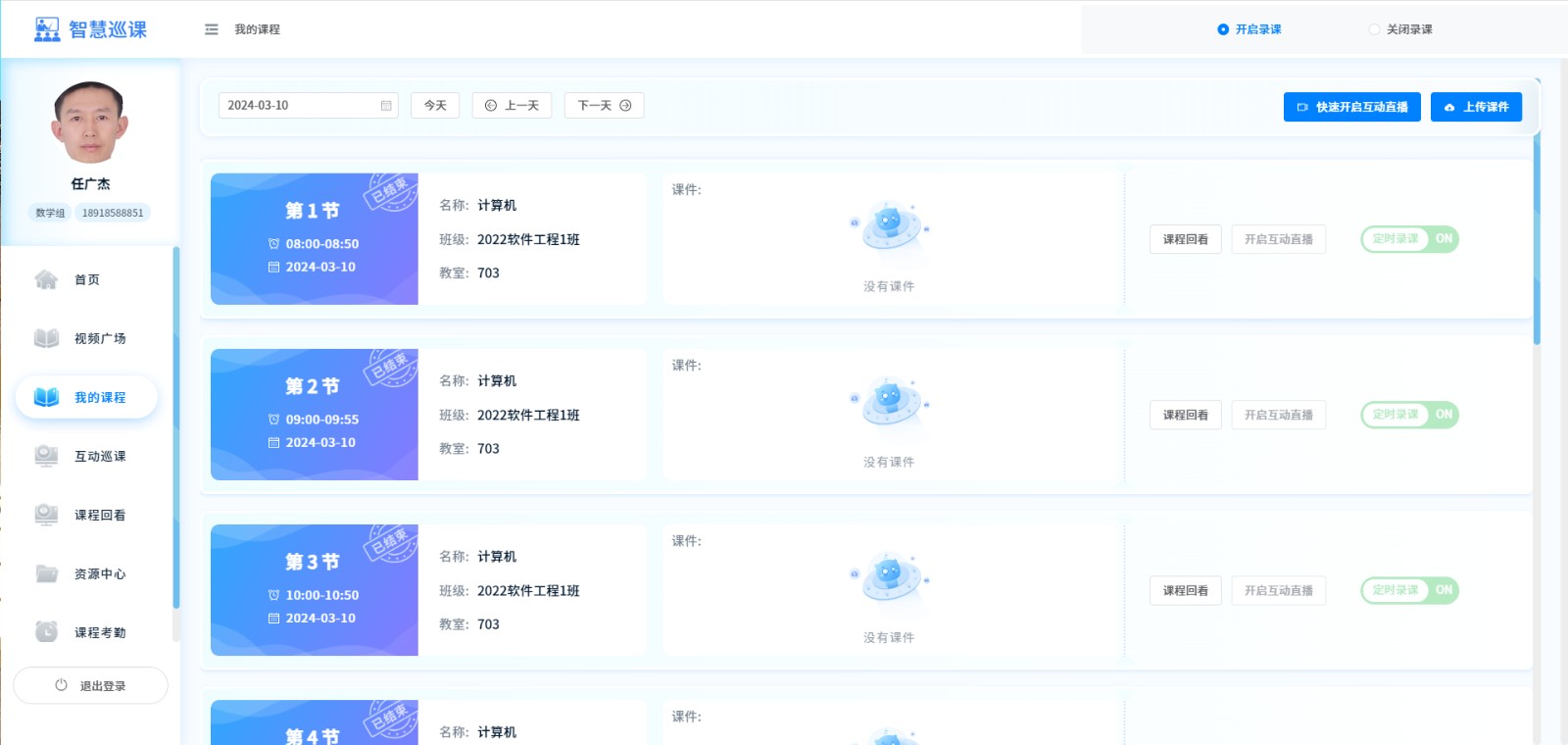The image size is (1568, 745).
Task: Select the 开启录课 radio button
Action: (1223, 29)
